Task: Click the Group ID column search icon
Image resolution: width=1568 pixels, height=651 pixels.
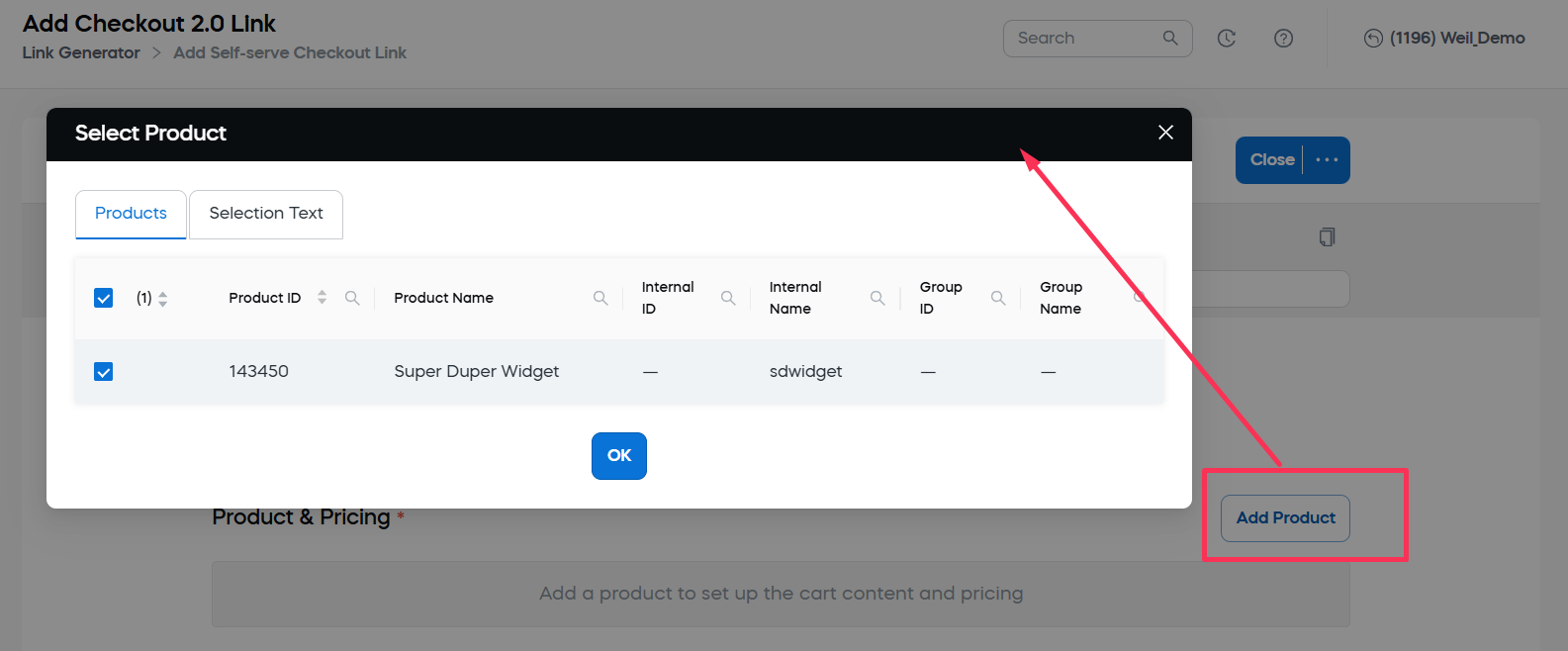Action: pyautogui.click(x=998, y=298)
